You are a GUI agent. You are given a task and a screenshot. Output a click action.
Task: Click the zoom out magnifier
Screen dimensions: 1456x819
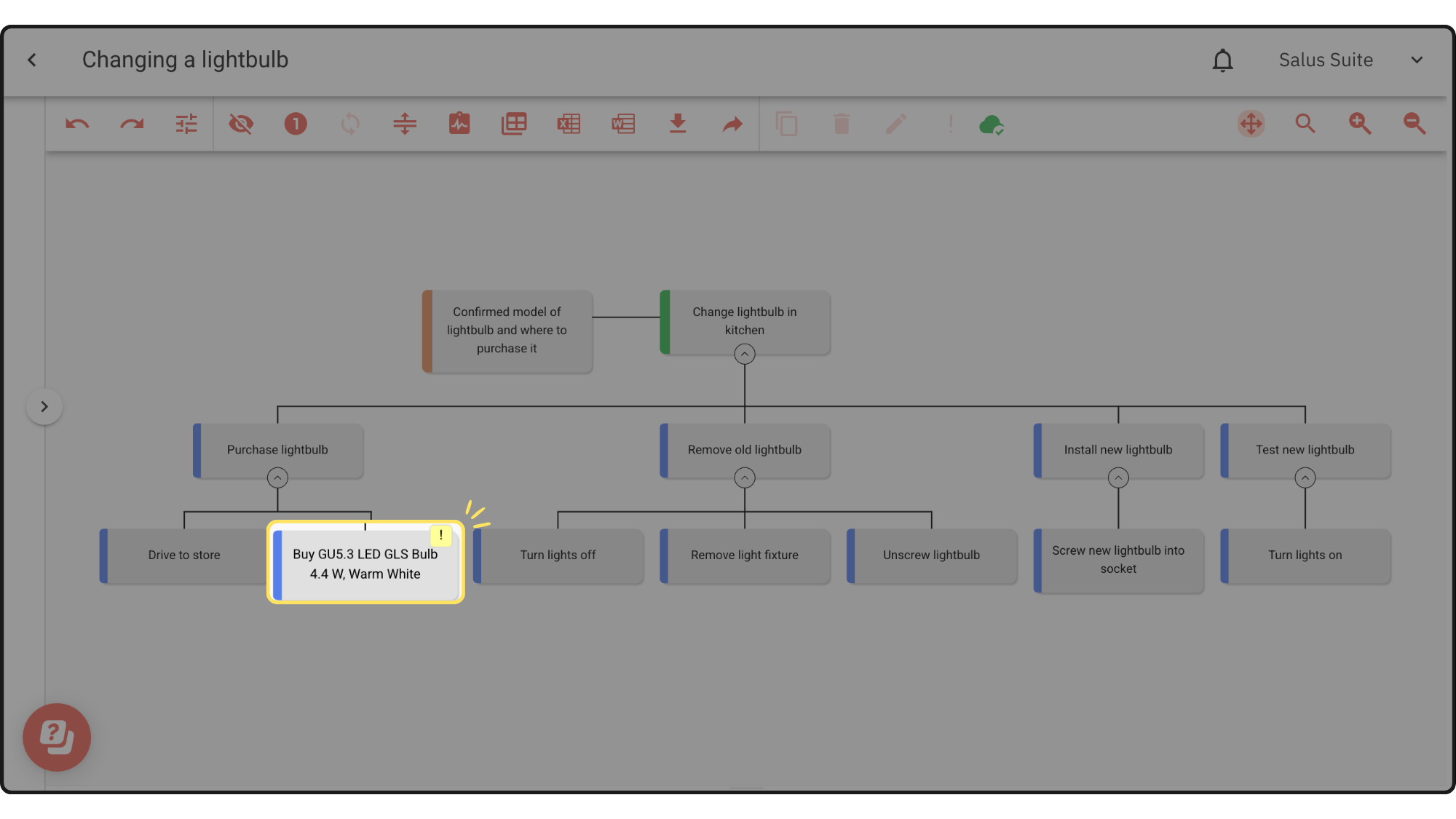[1415, 124]
